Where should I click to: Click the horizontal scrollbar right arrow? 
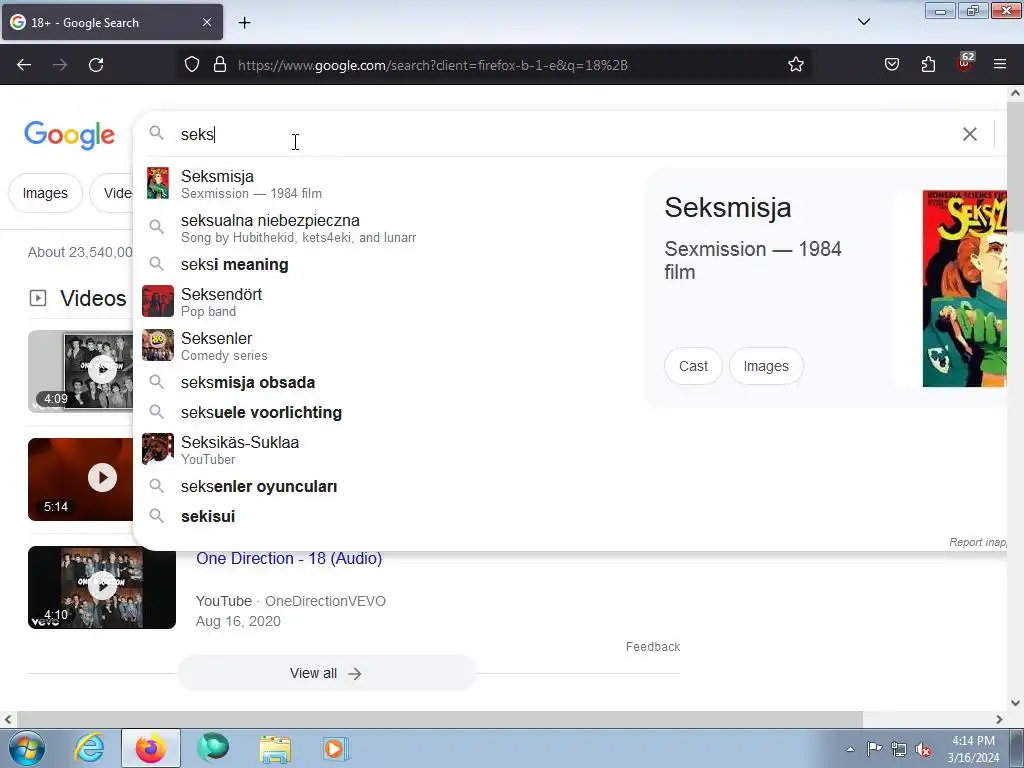point(999,719)
